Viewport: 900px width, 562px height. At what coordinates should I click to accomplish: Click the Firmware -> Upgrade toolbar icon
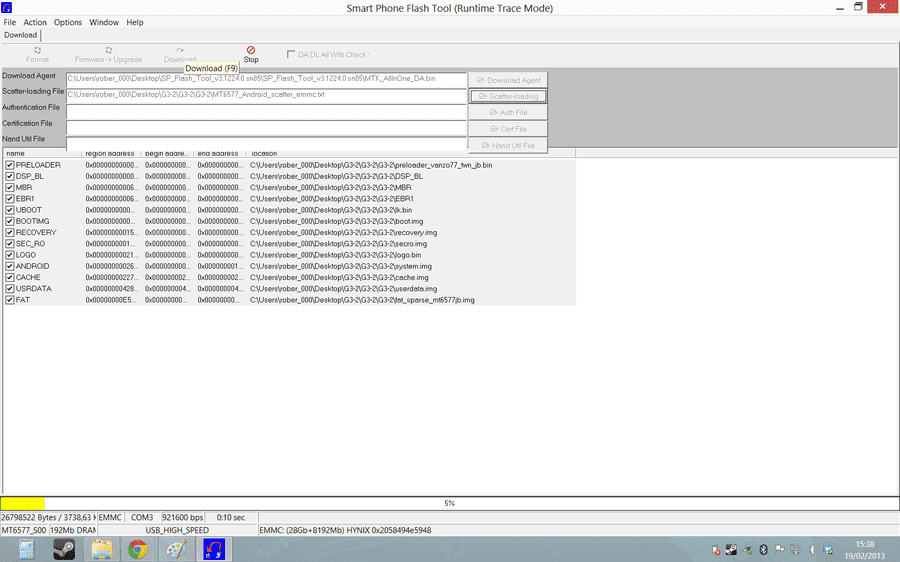[x=108, y=55]
